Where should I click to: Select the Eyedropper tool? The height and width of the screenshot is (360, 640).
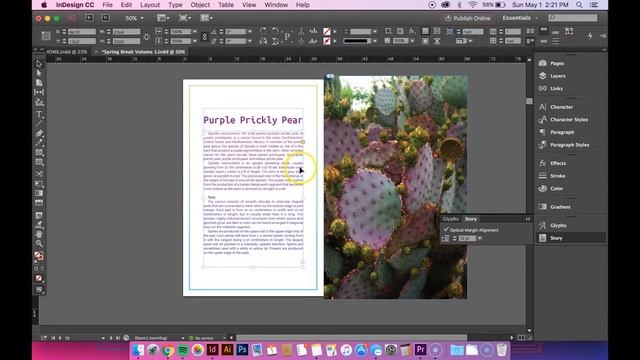pyautogui.click(x=39, y=224)
